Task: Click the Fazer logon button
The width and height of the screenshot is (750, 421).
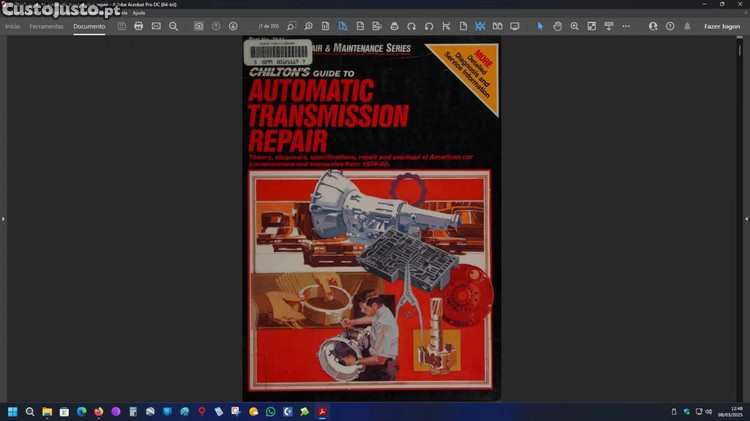Action: click(x=722, y=26)
